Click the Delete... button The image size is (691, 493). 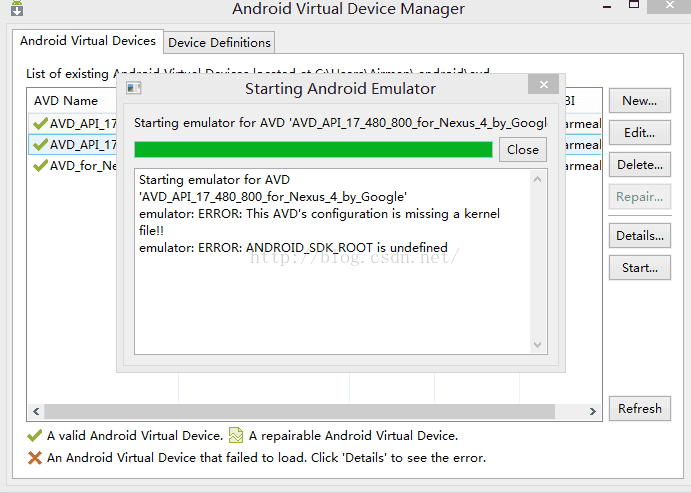pyautogui.click(x=639, y=165)
